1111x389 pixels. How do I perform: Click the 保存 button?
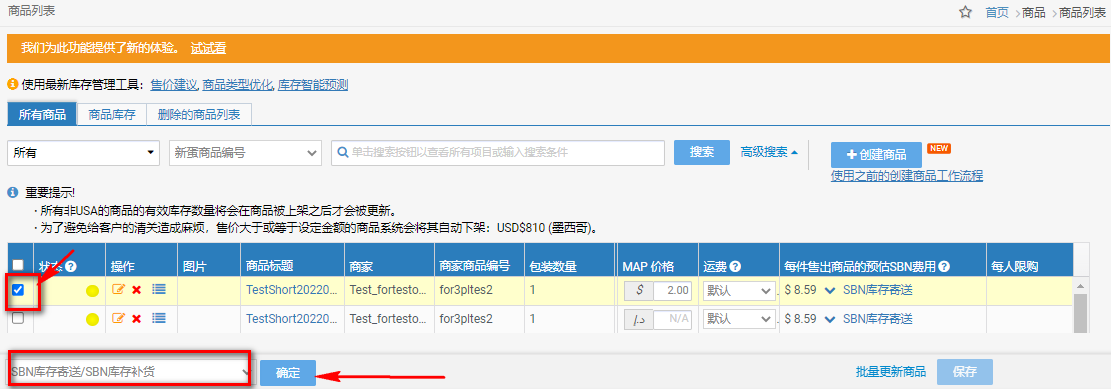tap(964, 372)
